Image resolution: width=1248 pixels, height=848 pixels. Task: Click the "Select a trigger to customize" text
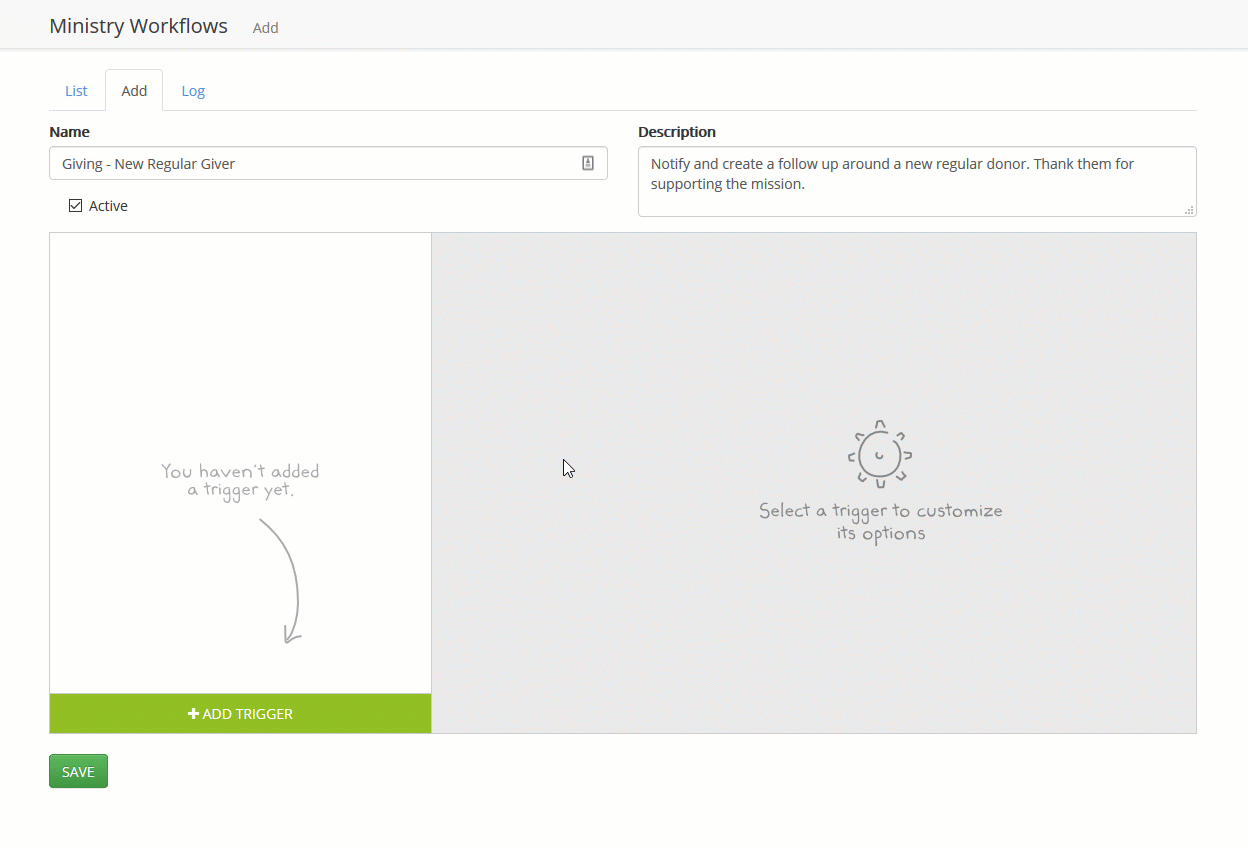[x=880, y=521]
